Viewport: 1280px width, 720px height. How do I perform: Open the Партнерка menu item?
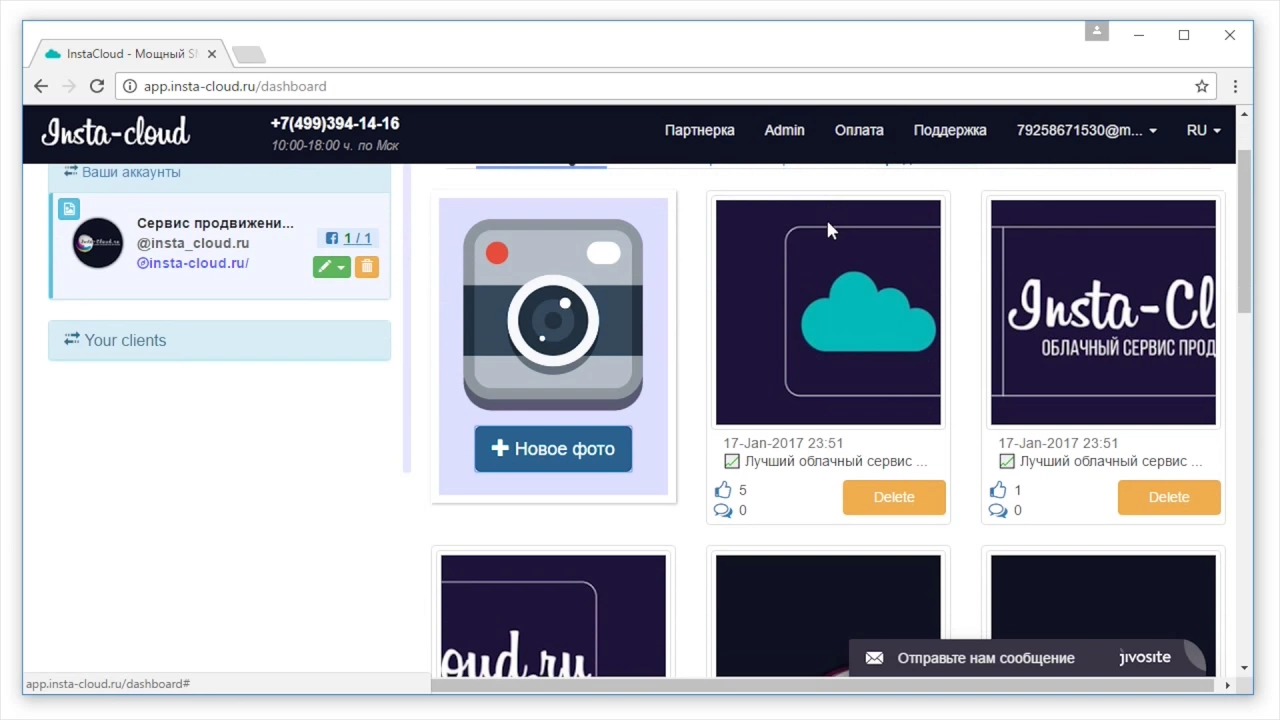(x=699, y=130)
